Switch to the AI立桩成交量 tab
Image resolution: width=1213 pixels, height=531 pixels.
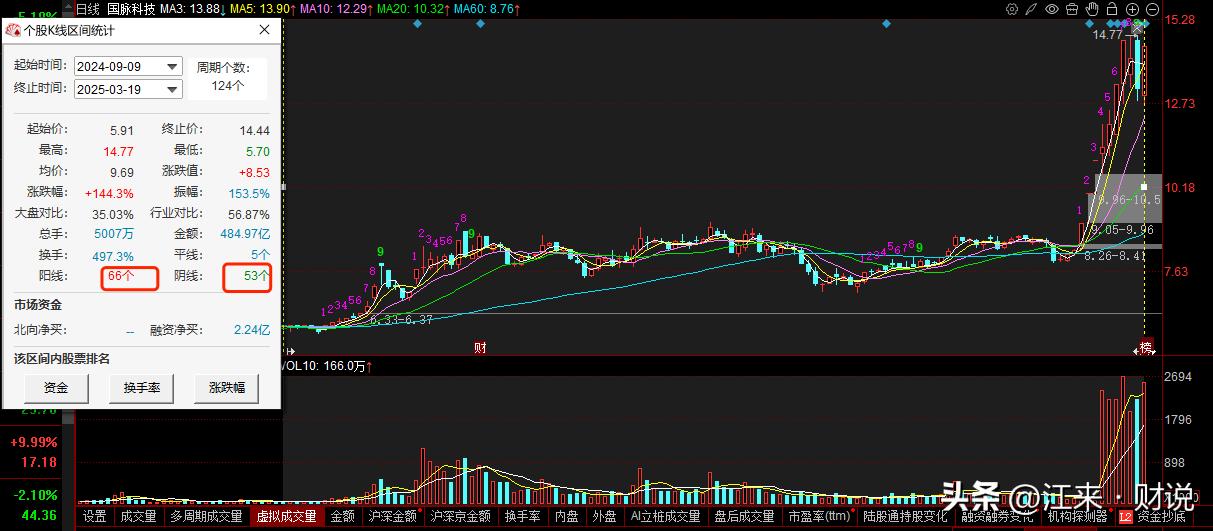pos(666,517)
